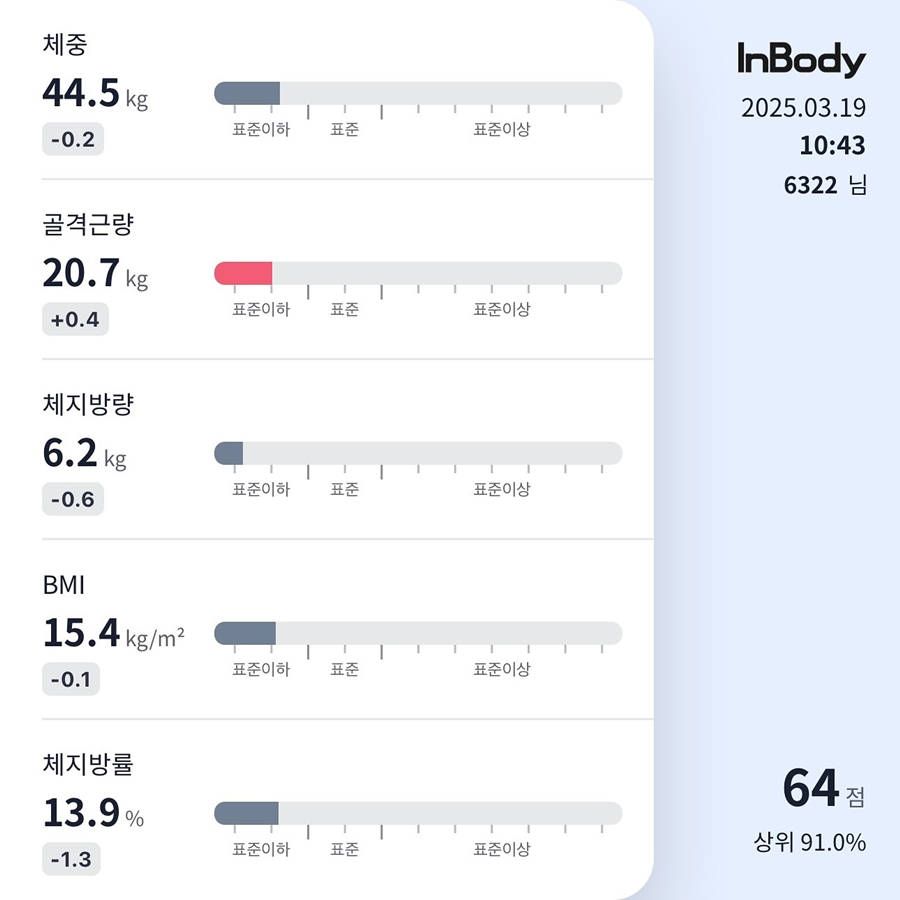The width and height of the screenshot is (900, 900).
Task: Click the 20.7 kg skeletal muscle value
Action: tap(95, 273)
